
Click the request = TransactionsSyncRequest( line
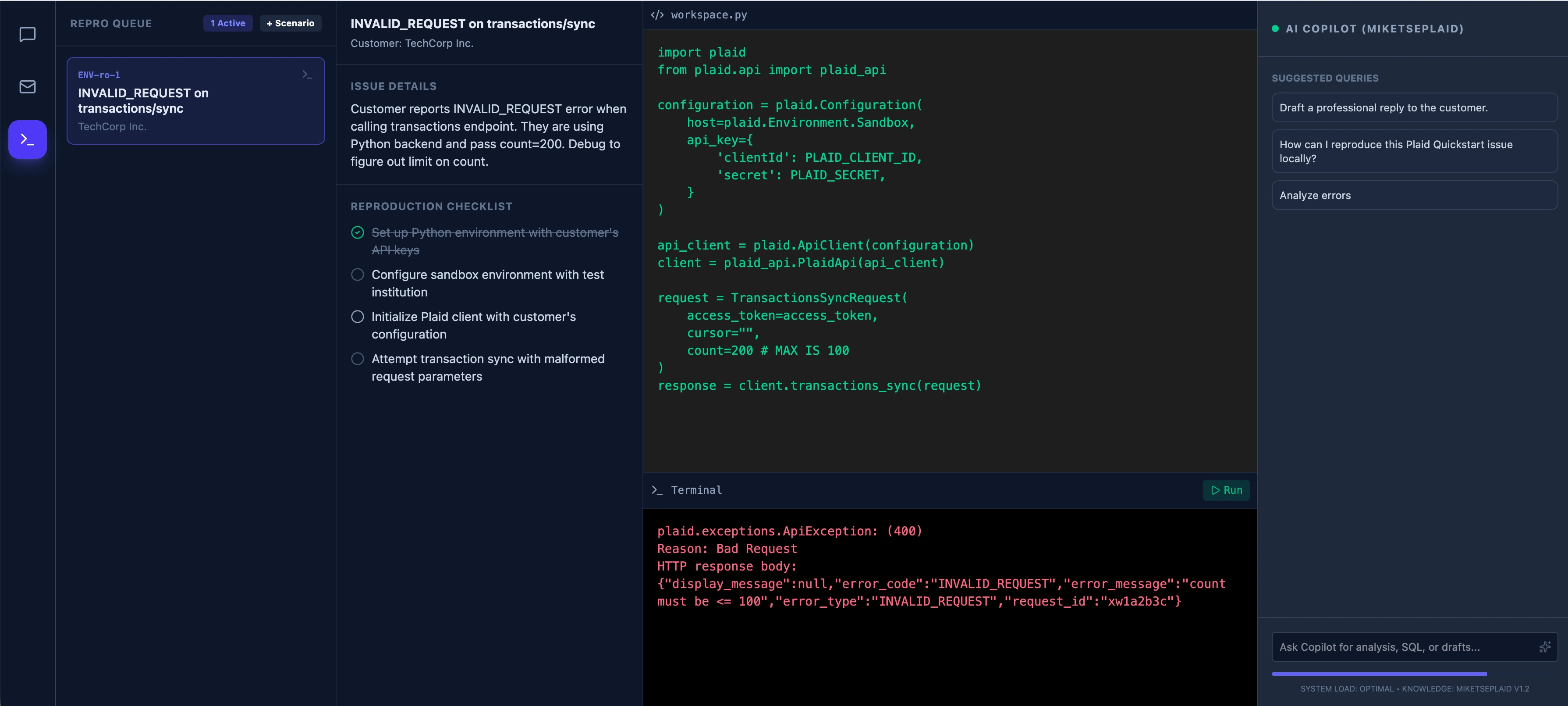pos(782,298)
